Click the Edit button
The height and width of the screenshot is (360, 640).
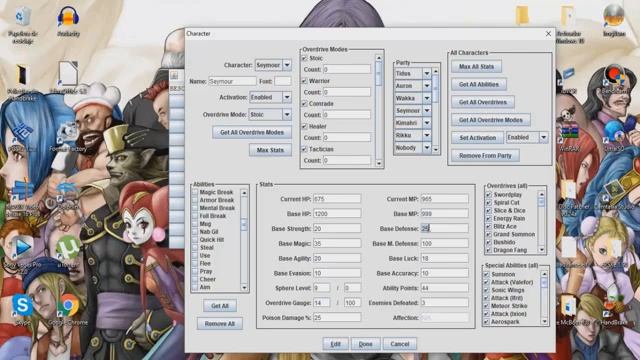[335, 344]
